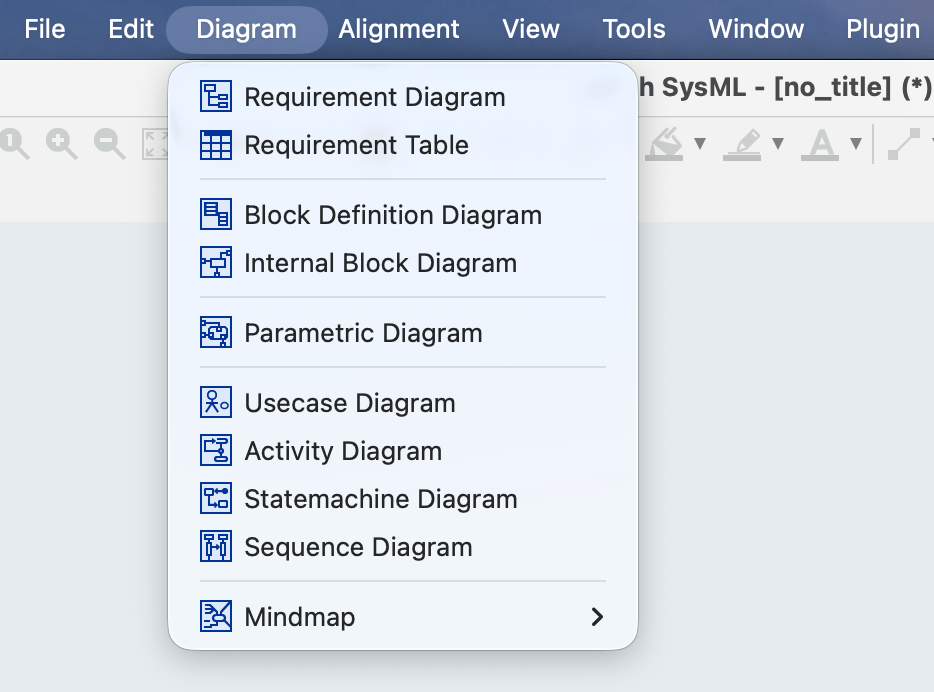Open the Line Color dropdown arrow
Viewport: 934px width, 692px height.
(x=777, y=142)
